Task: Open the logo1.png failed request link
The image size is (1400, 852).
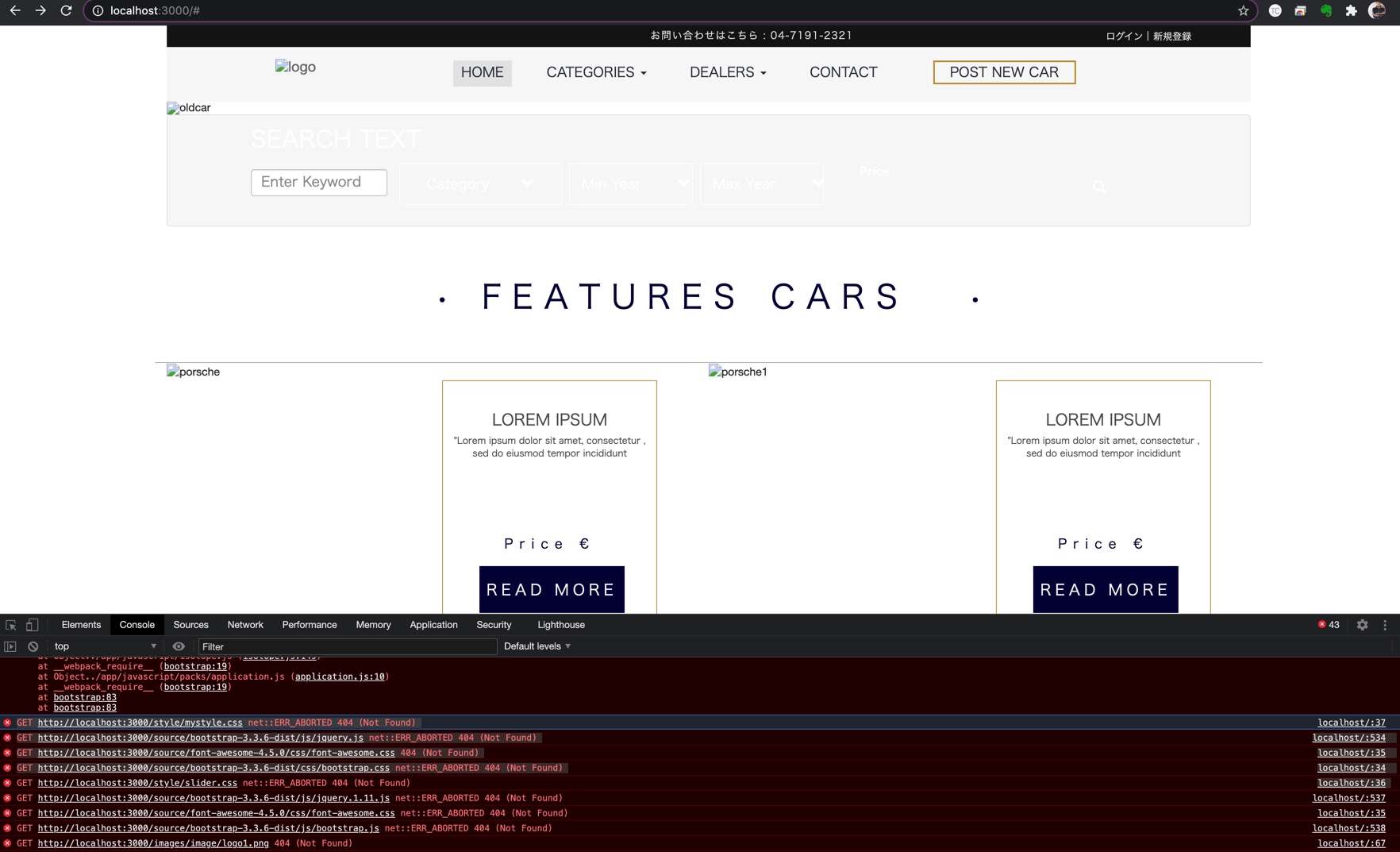Action: point(153,843)
